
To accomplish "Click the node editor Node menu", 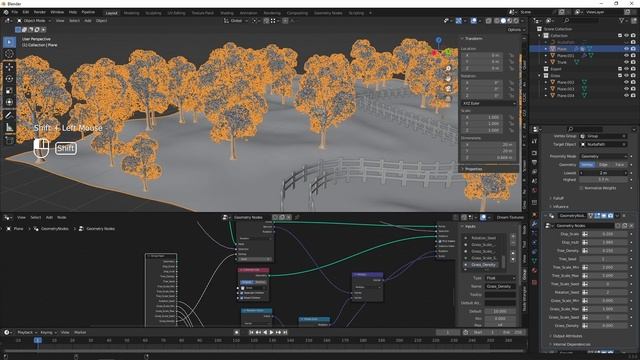I will click(x=62, y=218).
